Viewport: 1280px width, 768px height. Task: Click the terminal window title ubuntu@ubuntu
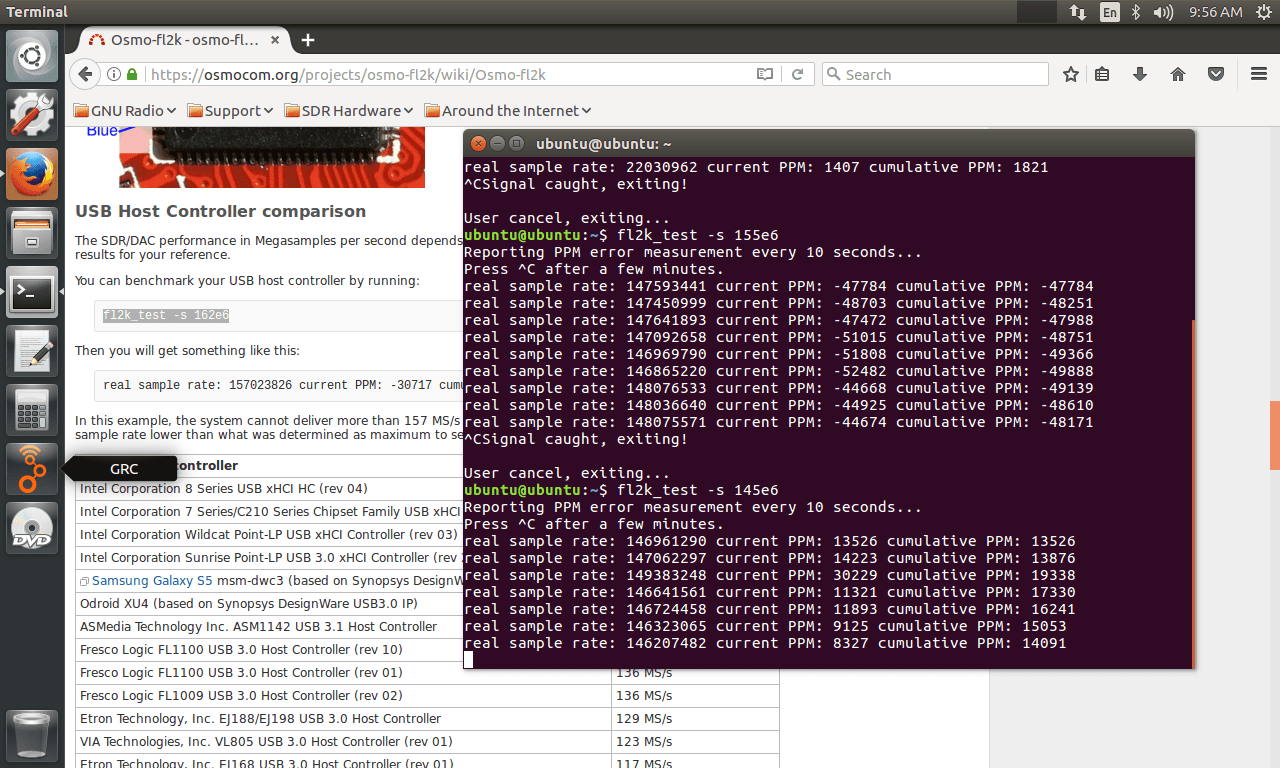(x=604, y=144)
